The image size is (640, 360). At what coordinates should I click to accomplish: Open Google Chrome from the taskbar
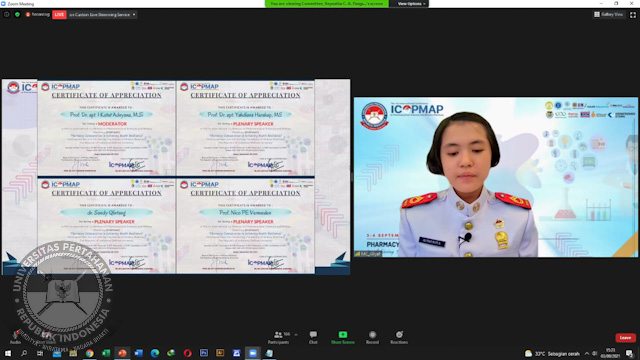pyautogui.click(x=89, y=353)
